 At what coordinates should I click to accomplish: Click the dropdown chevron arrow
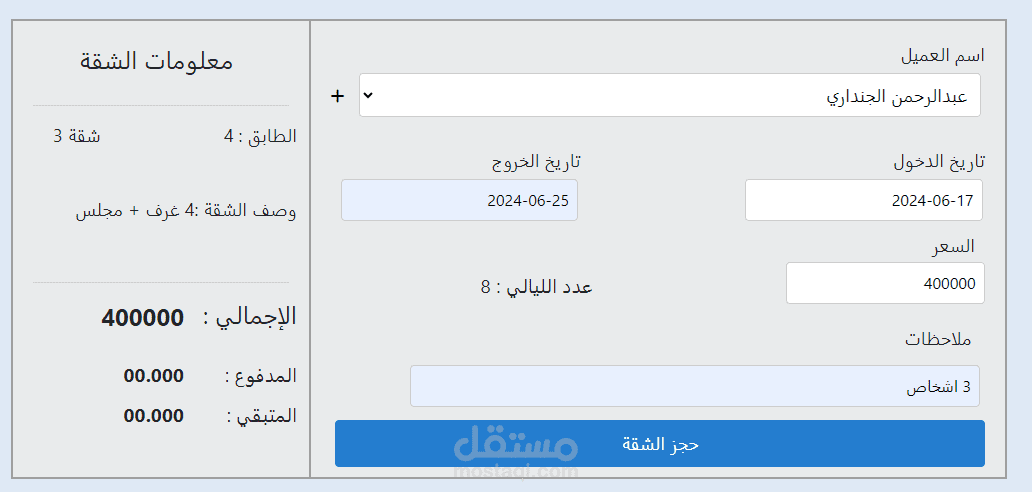click(368, 95)
